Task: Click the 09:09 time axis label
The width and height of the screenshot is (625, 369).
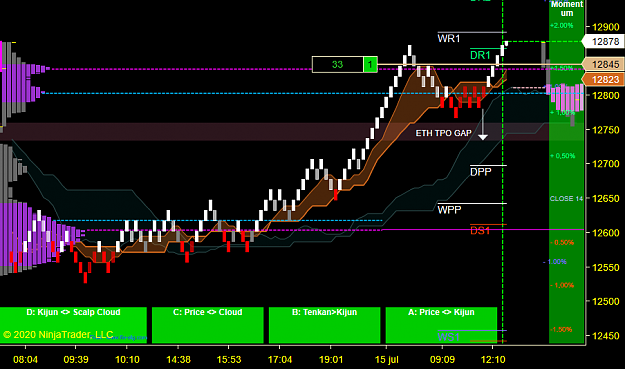Action: pos(442,360)
